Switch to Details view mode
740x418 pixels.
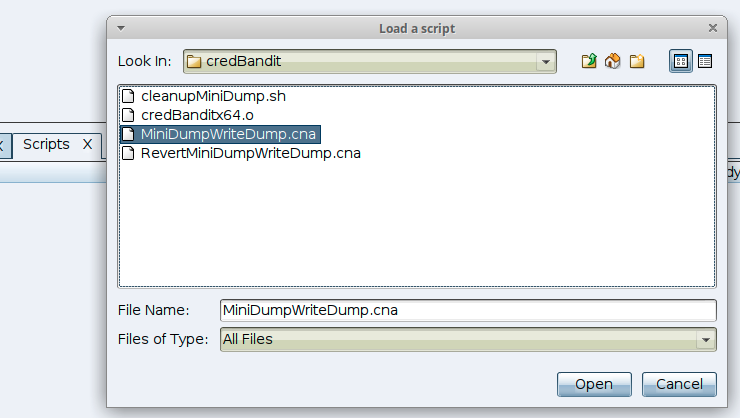tap(705, 62)
